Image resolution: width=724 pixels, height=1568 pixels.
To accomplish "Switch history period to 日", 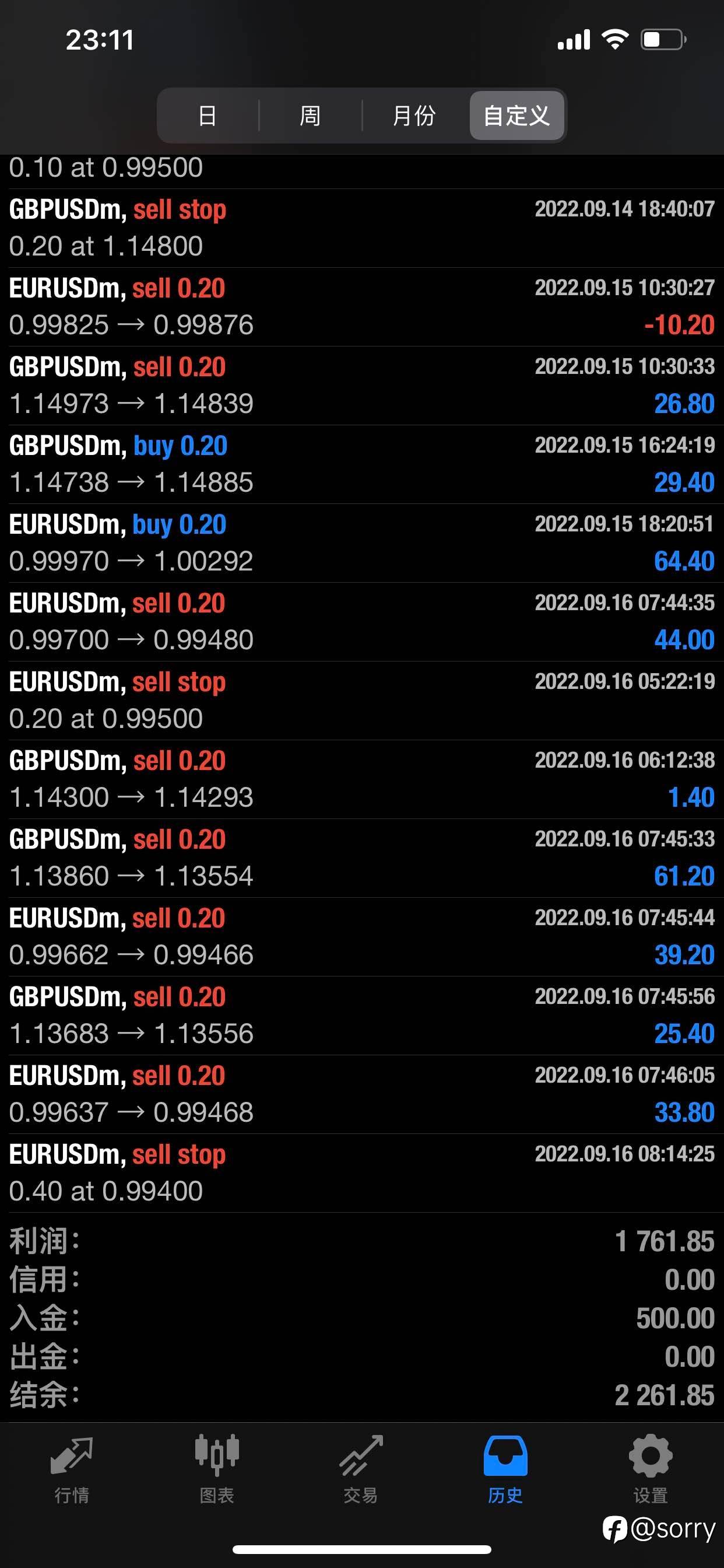I will click(208, 115).
